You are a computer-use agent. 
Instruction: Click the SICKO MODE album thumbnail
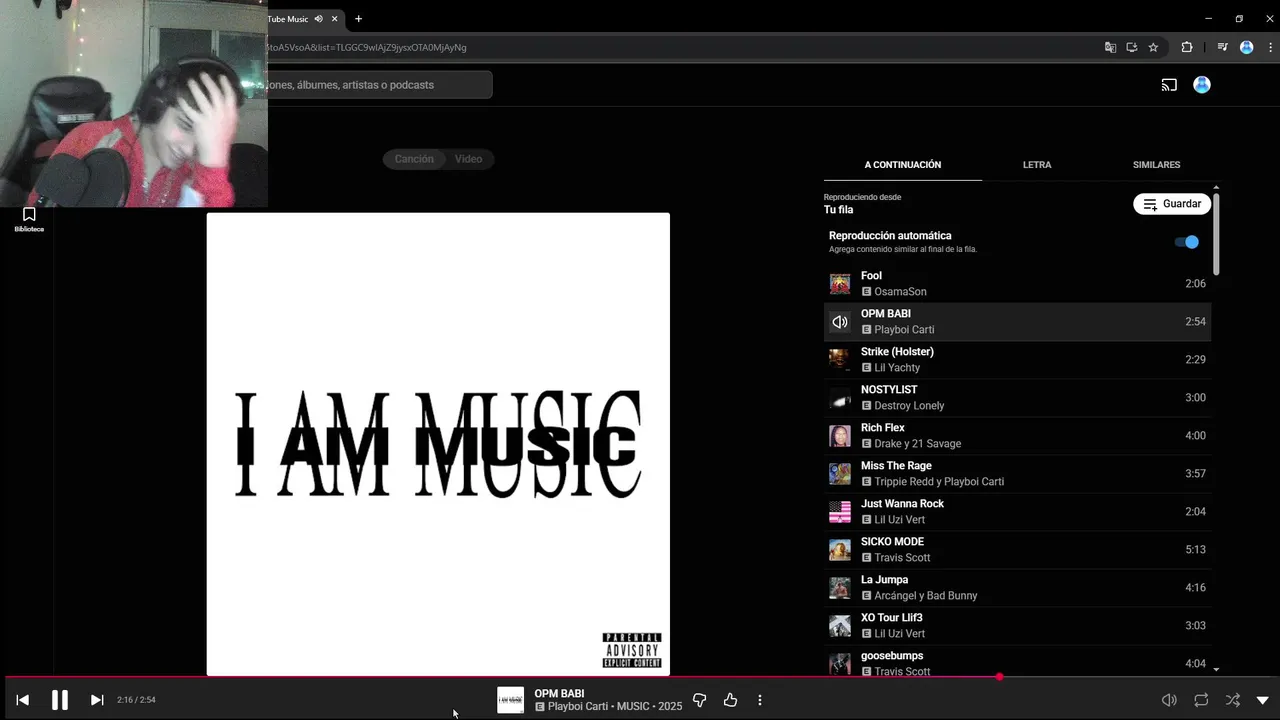coord(840,550)
